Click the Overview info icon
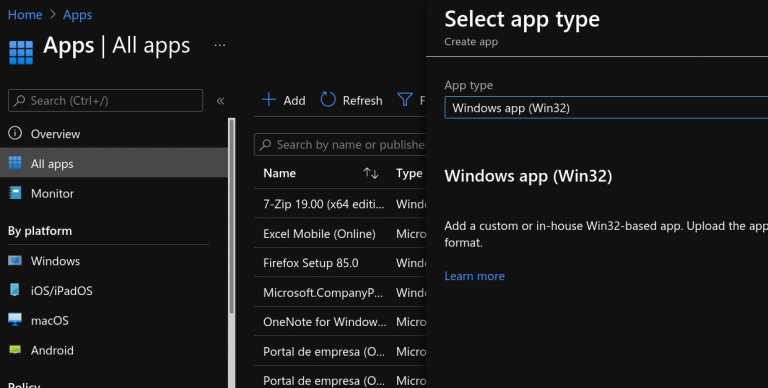Viewport: 768px width, 388px height. coord(15,133)
